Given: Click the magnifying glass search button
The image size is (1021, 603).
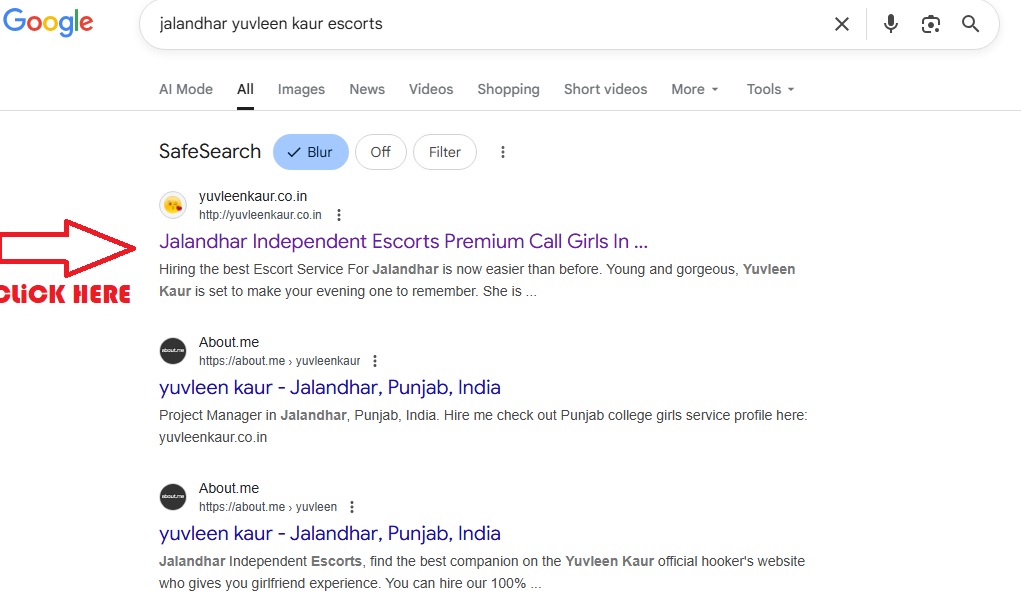Looking at the screenshot, I should 970,24.
